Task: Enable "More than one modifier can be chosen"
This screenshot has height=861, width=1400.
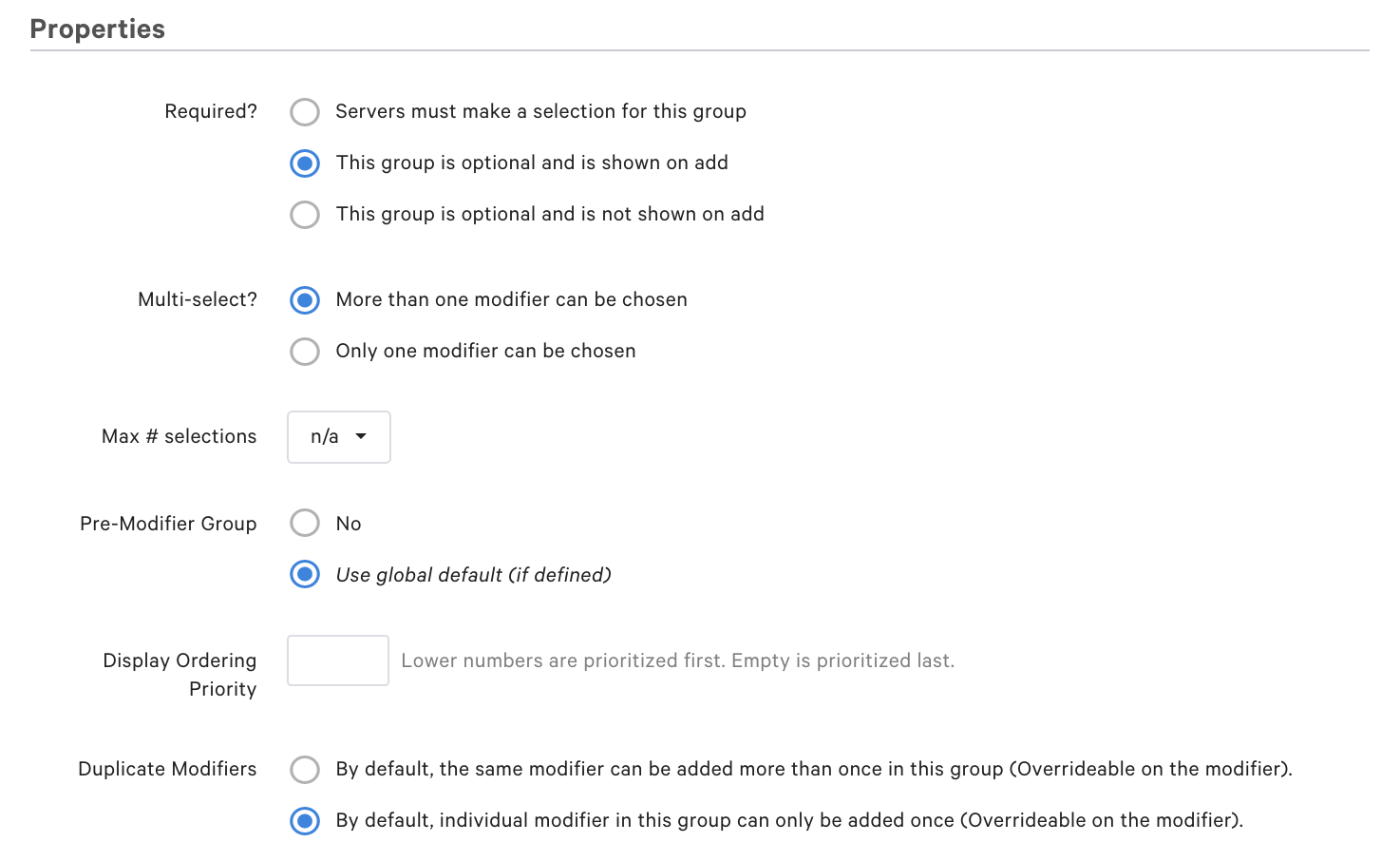Action: pos(304,299)
